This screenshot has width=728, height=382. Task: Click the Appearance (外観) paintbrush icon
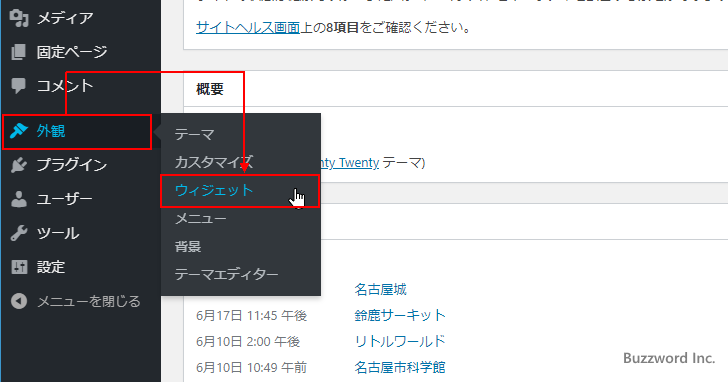point(19,131)
